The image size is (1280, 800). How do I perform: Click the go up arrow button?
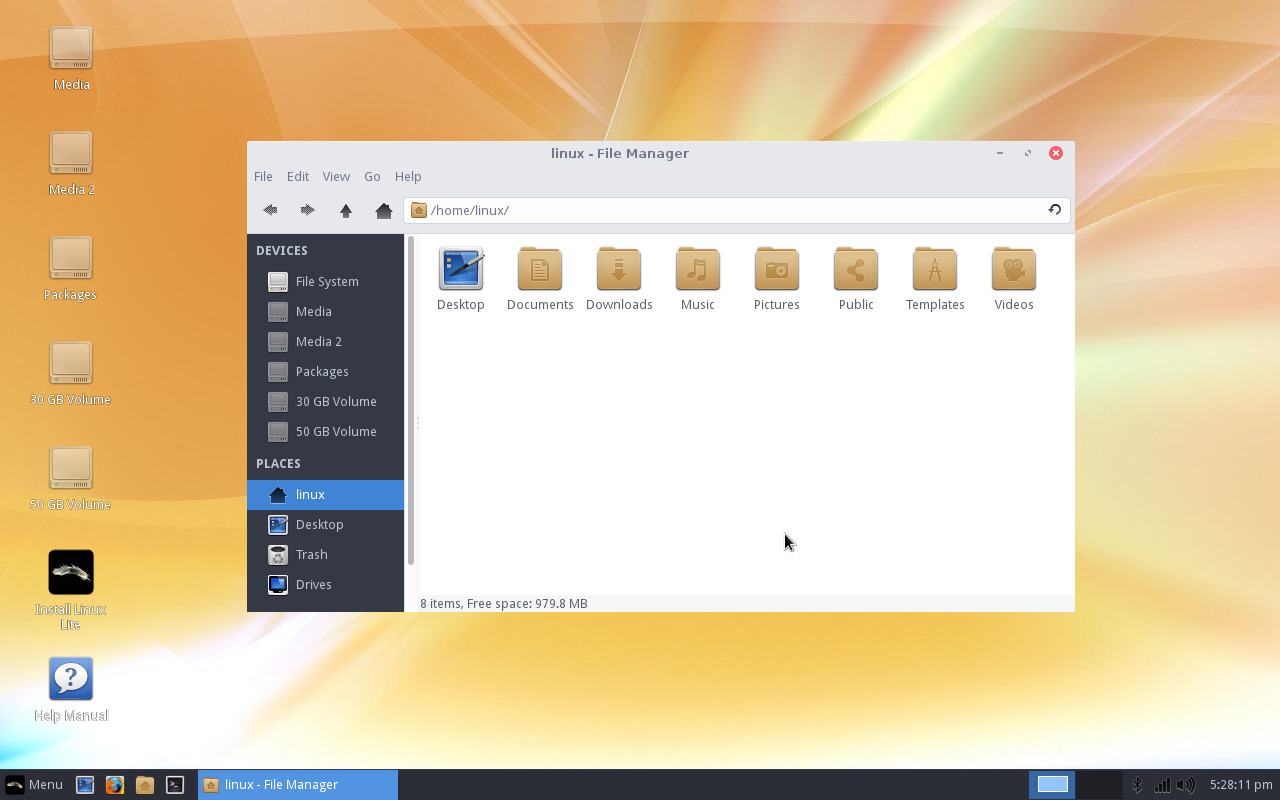coord(345,210)
